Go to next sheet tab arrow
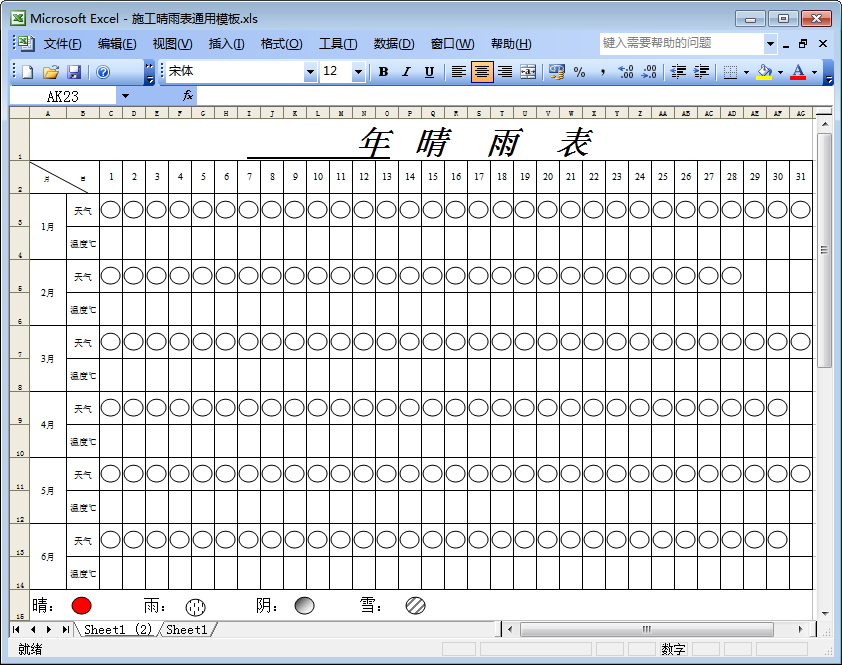 coord(49,629)
